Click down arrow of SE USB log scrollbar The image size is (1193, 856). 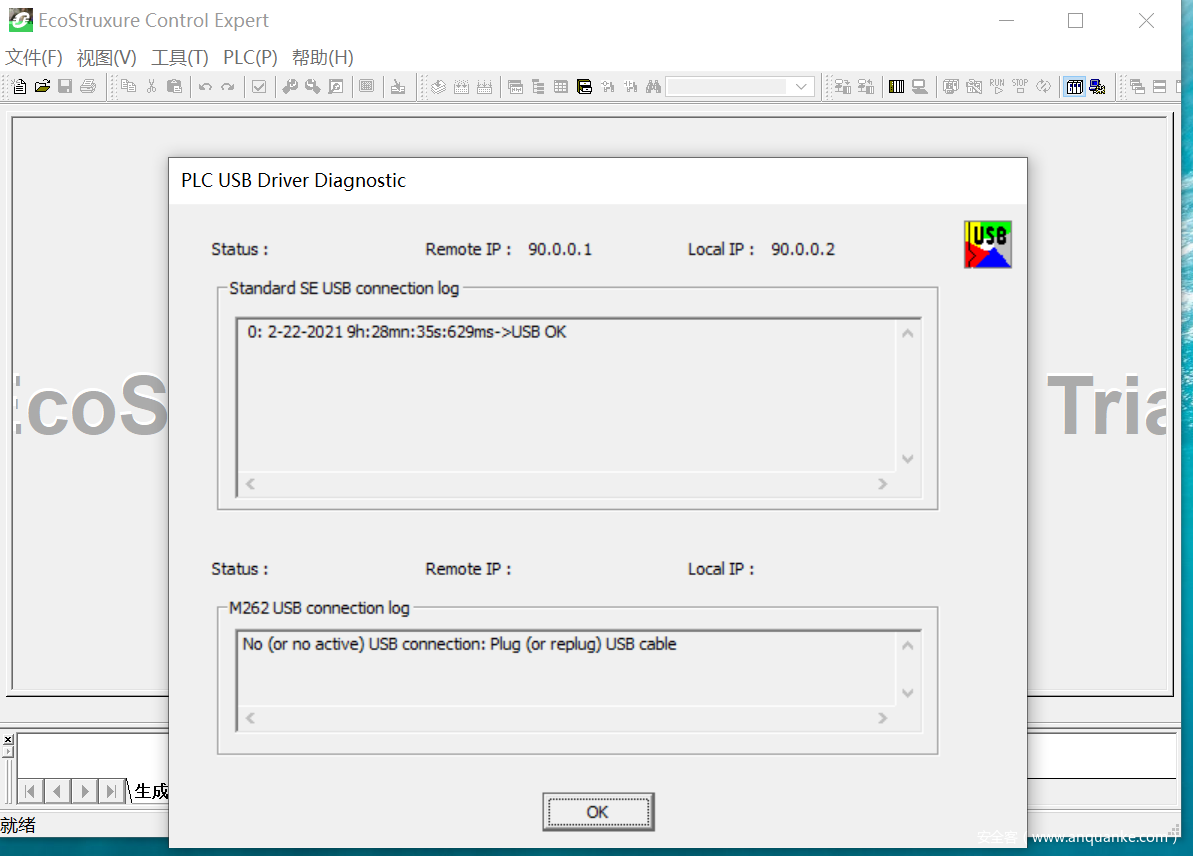coord(908,459)
